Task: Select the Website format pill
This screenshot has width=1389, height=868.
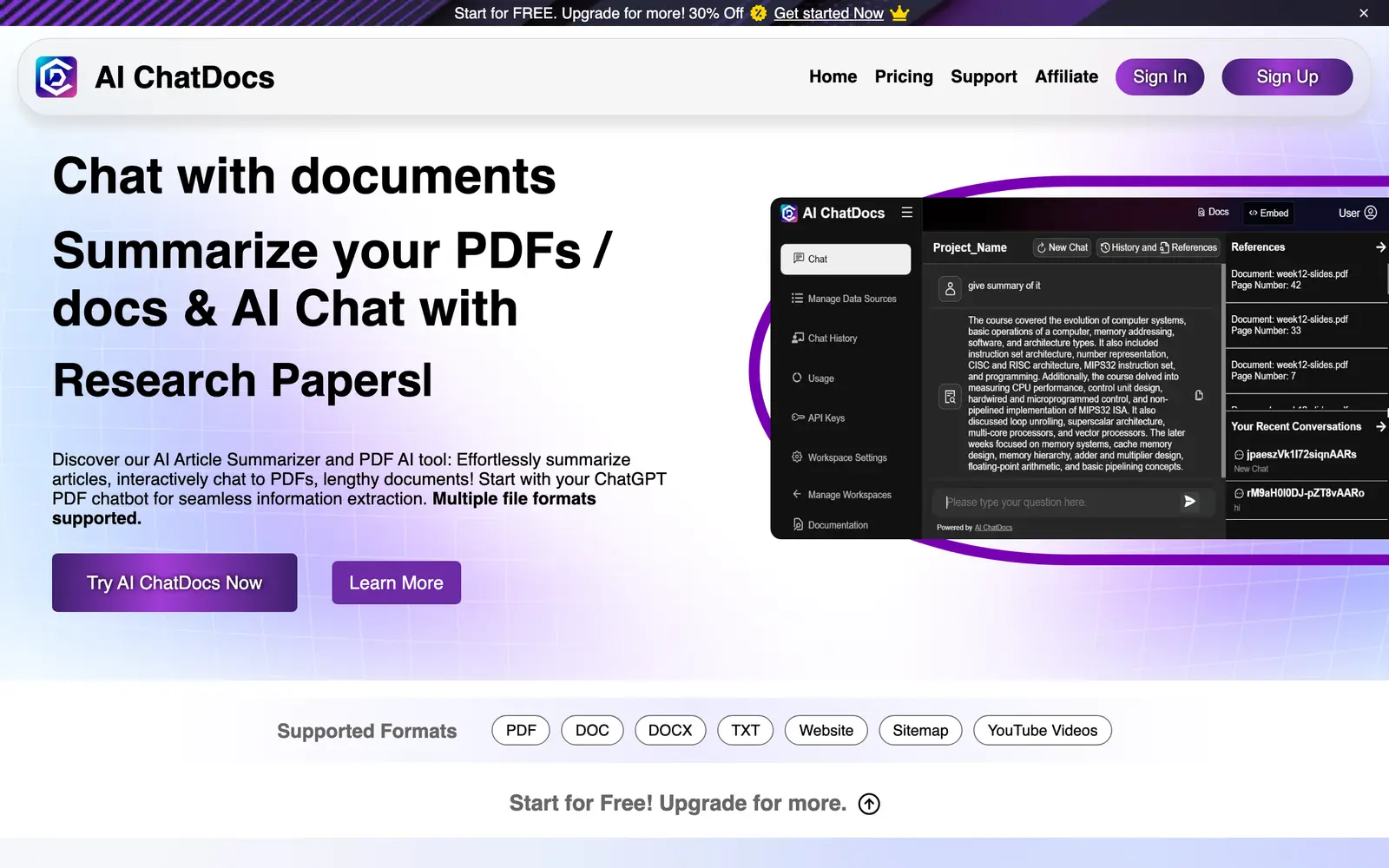Action: [x=826, y=730]
